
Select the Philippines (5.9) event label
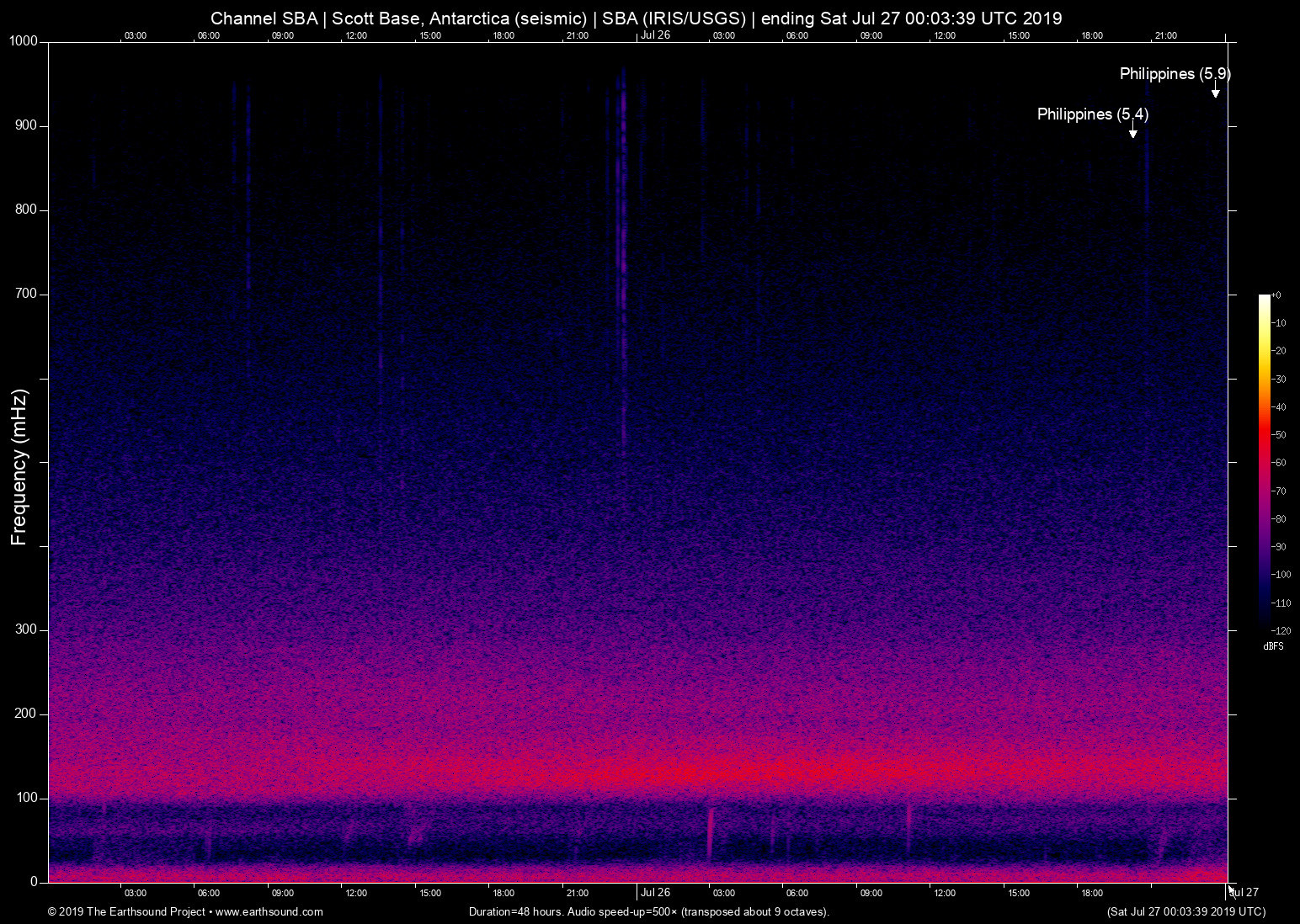coord(1175,74)
